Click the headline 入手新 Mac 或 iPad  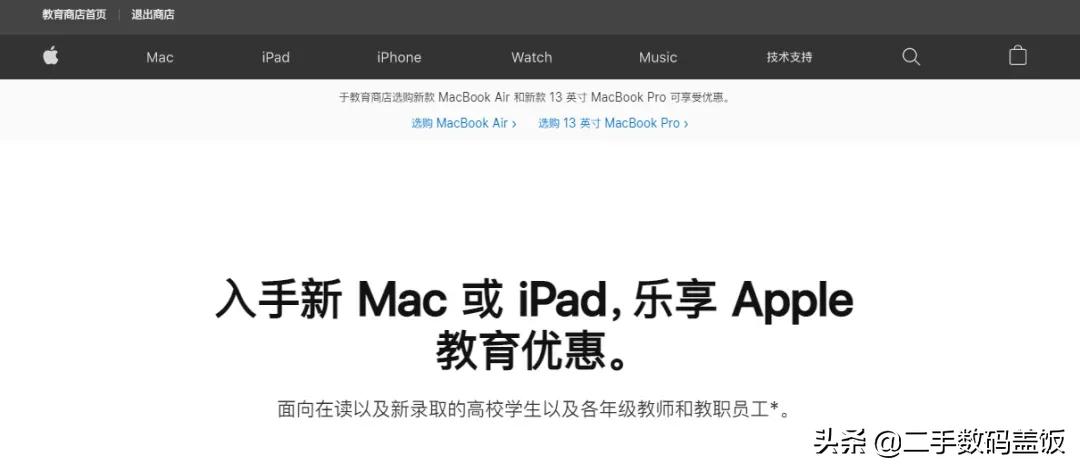534,326
